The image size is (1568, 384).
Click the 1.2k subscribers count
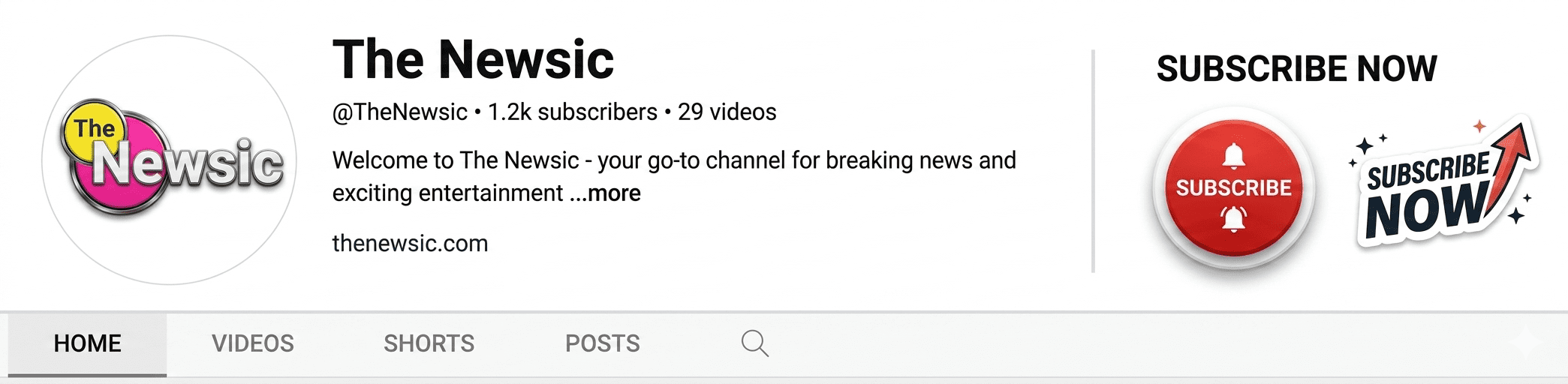tap(572, 112)
